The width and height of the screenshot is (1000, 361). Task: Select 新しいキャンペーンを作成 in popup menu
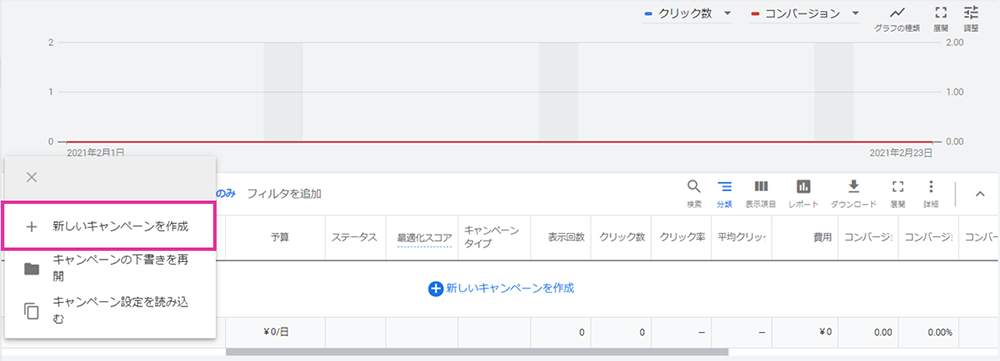point(109,226)
